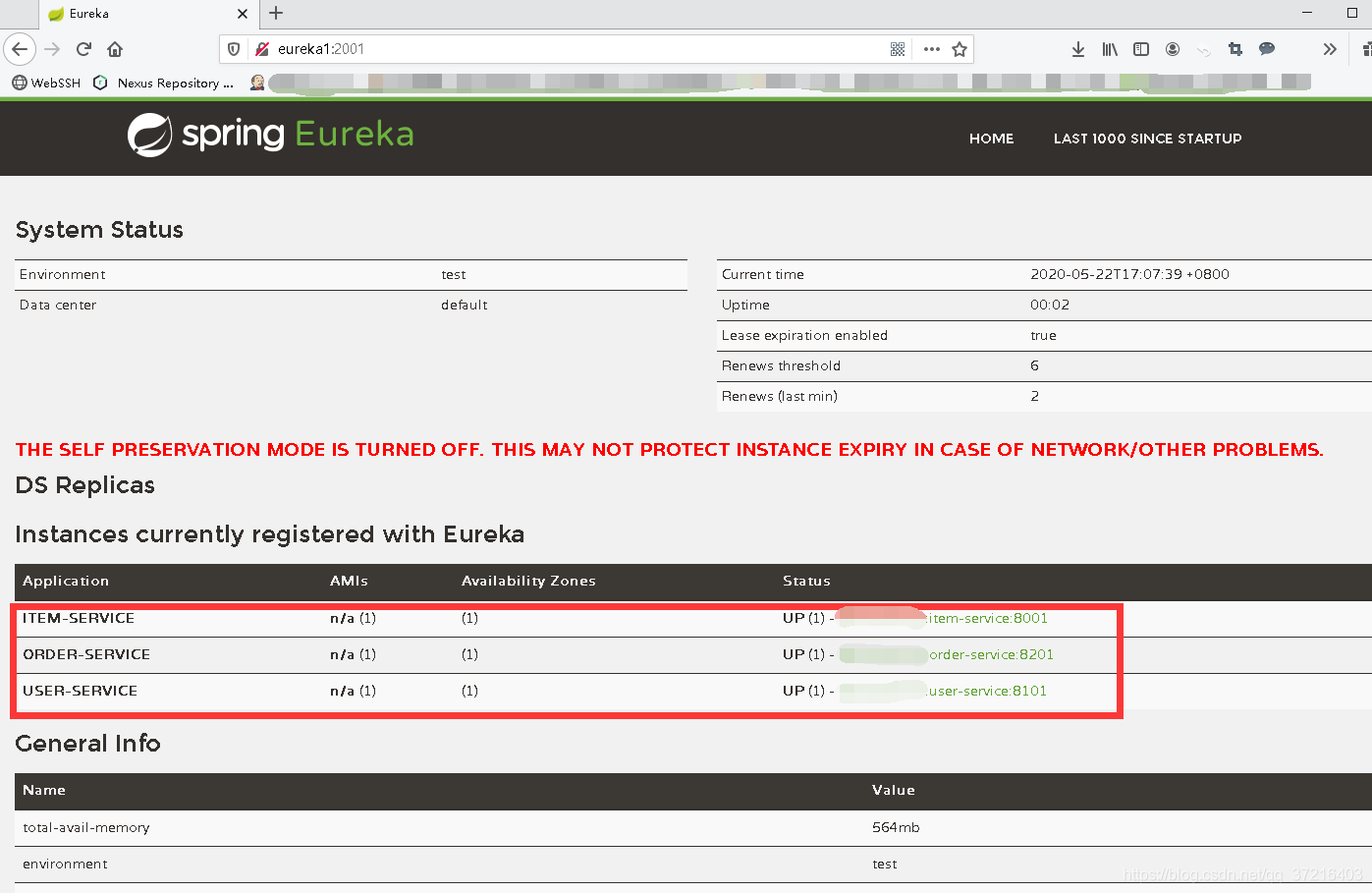Viewport: 1372px width, 893px height.
Task: Open LAST 1000 SINCE STARTUP page
Action: [x=1148, y=139]
